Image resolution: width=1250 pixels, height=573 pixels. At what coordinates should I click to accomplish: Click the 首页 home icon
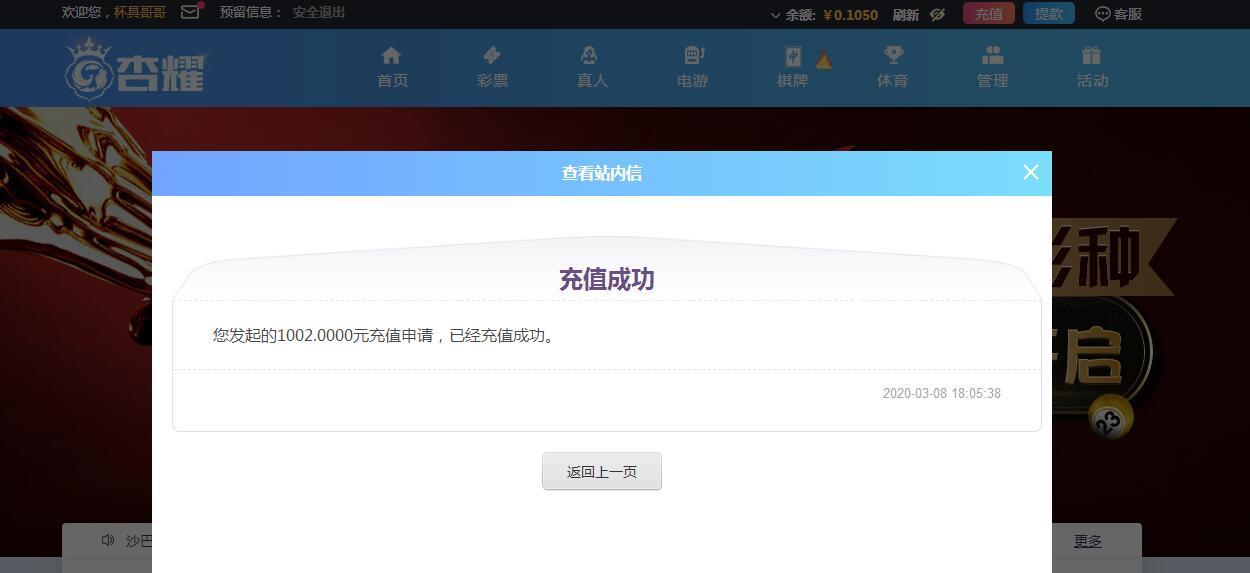392,56
